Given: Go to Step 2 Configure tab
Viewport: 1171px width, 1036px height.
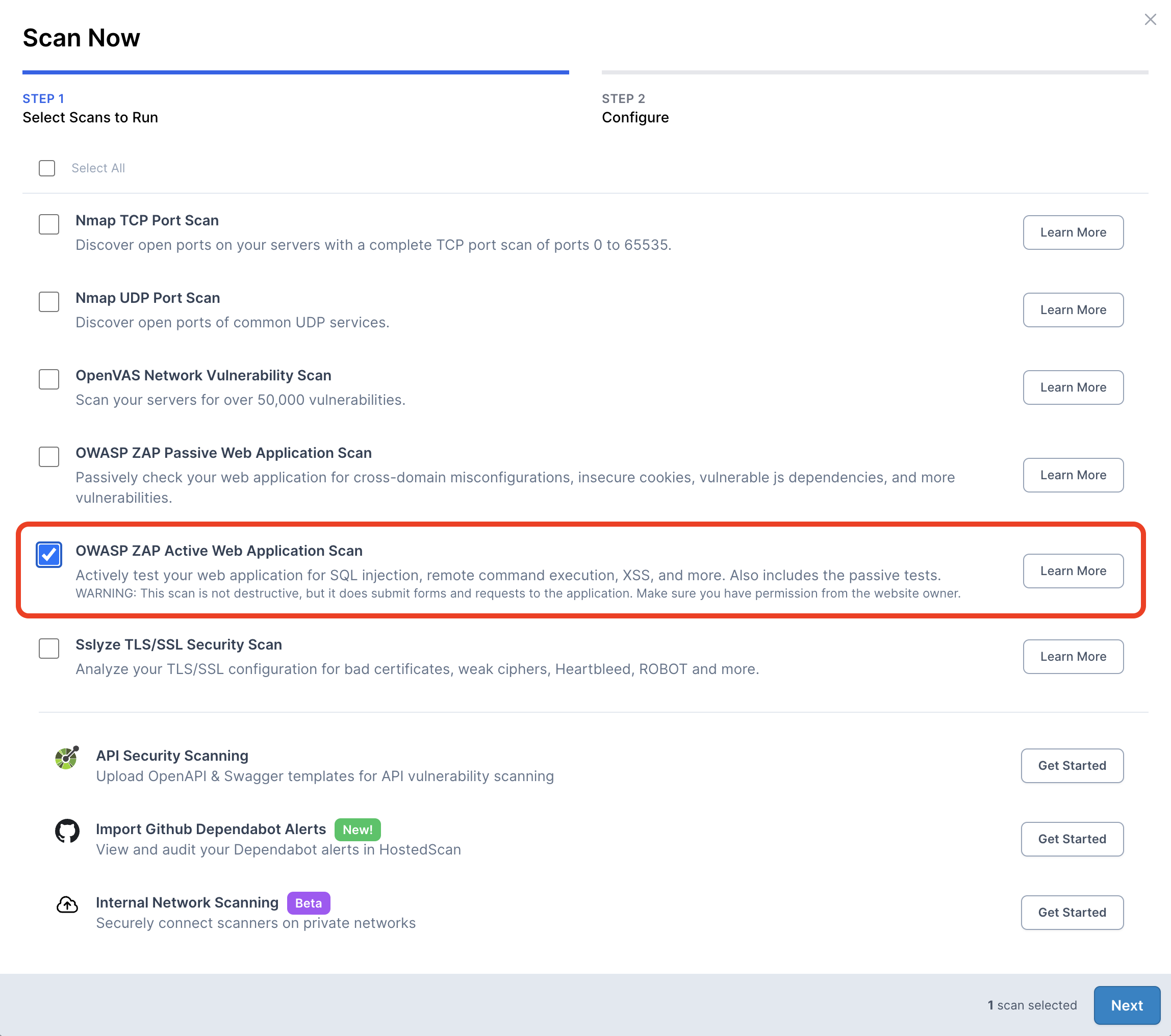Looking at the screenshot, I should click(x=635, y=108).
